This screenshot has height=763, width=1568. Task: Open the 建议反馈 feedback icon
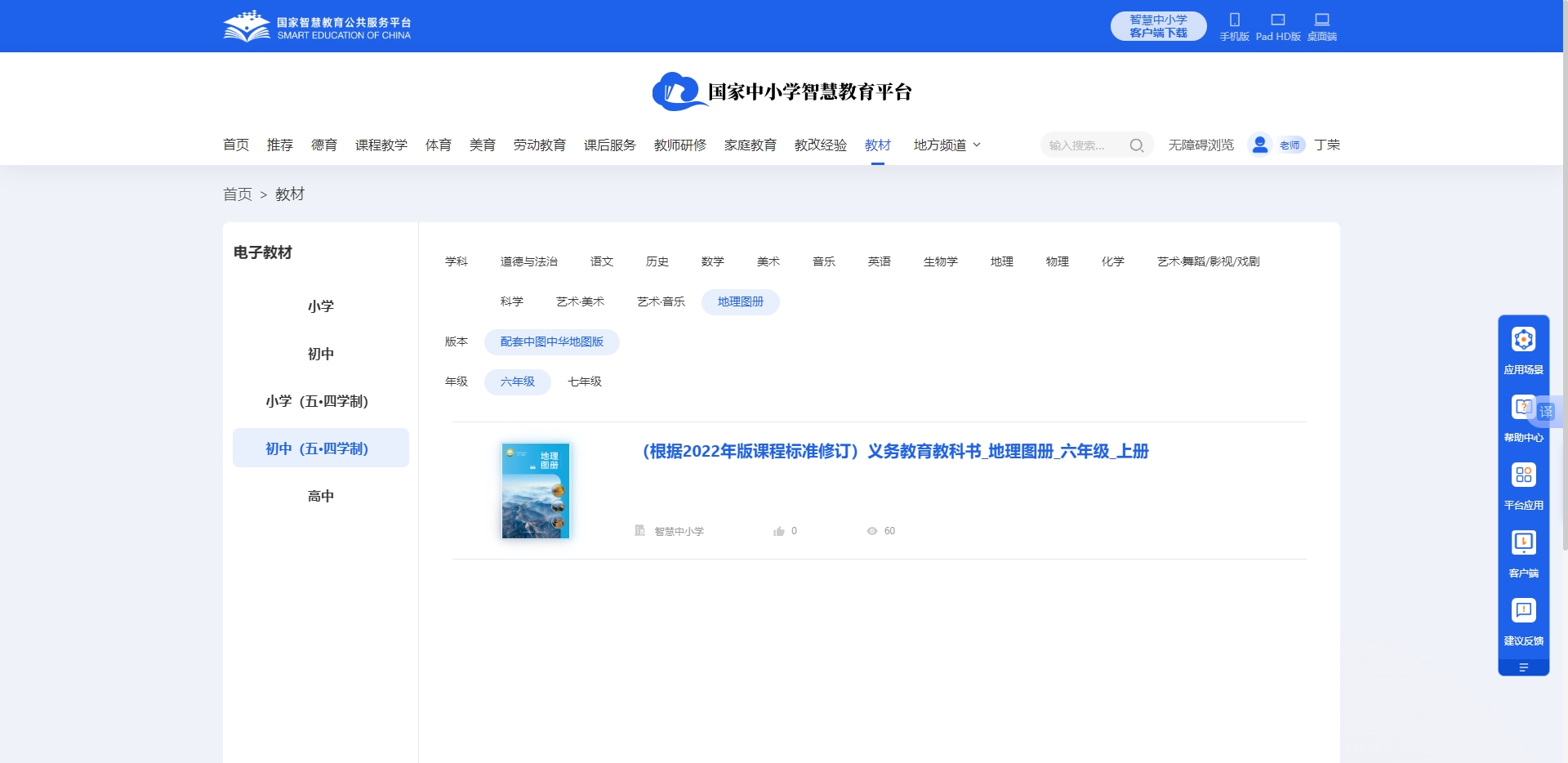click(x=1523, y=611)
